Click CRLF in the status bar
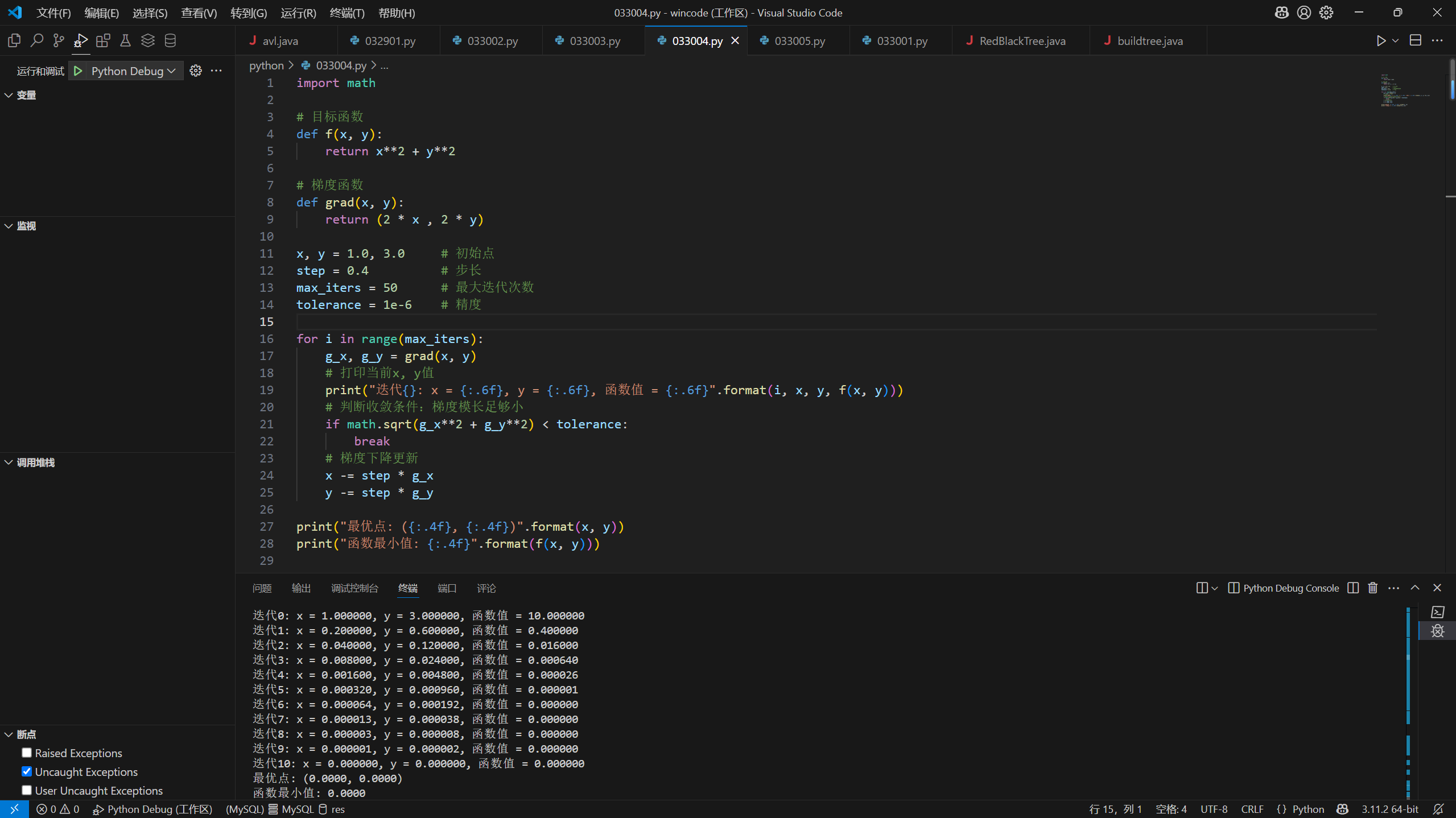Viewport: 1456px width, 818px height. [x=1252, y=809]
